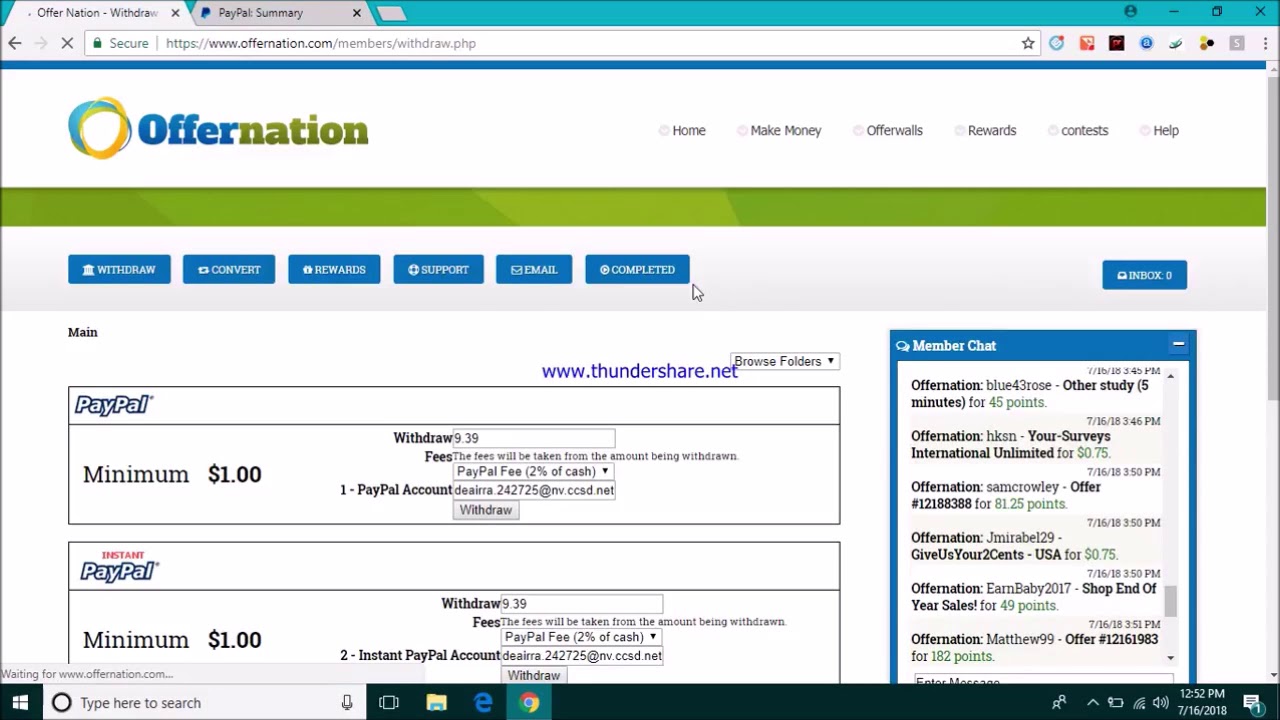Image resolution: width=1280 pixels, height=720 pixels.
Task: Click the taskbar microphone icon
Action: click(346, 703)
